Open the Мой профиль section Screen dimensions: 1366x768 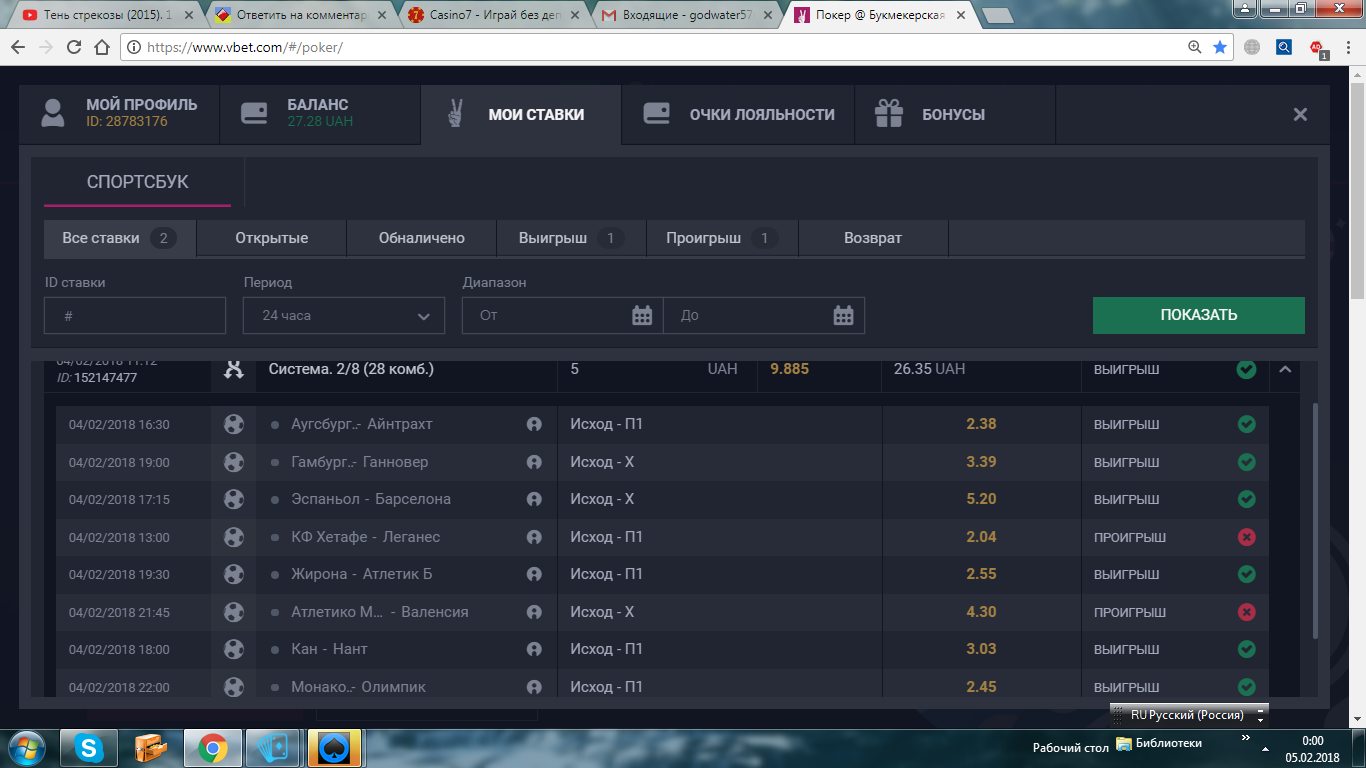120,114
